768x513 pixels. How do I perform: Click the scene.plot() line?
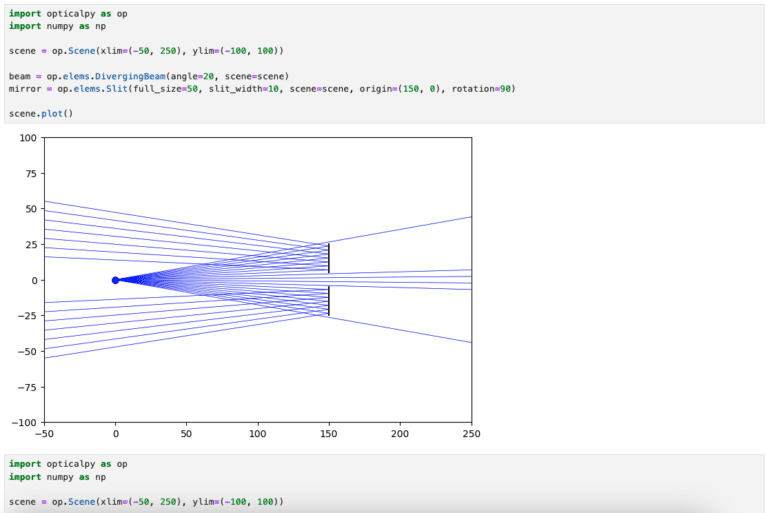pyautogui.click(x=41, y=113)
